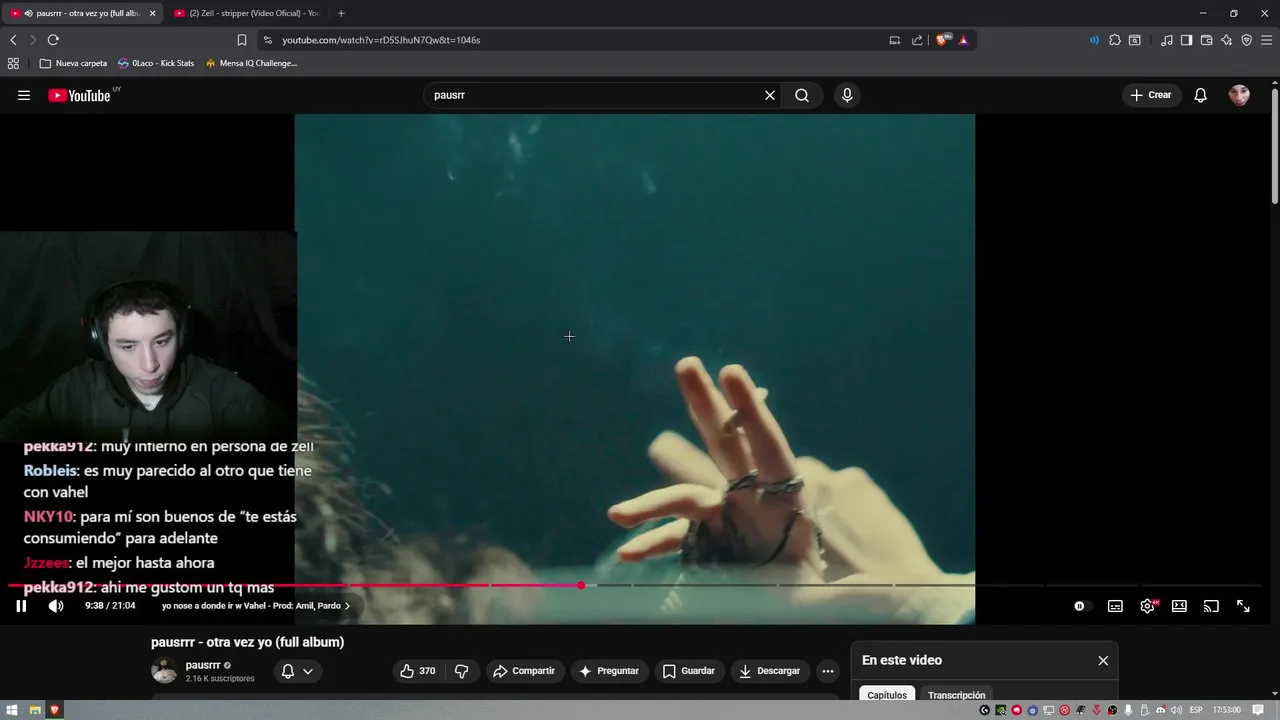The image size is (1280, 720).
Task: Switch to 'Zell - stripper' browser tab
Action: point(246,13)
